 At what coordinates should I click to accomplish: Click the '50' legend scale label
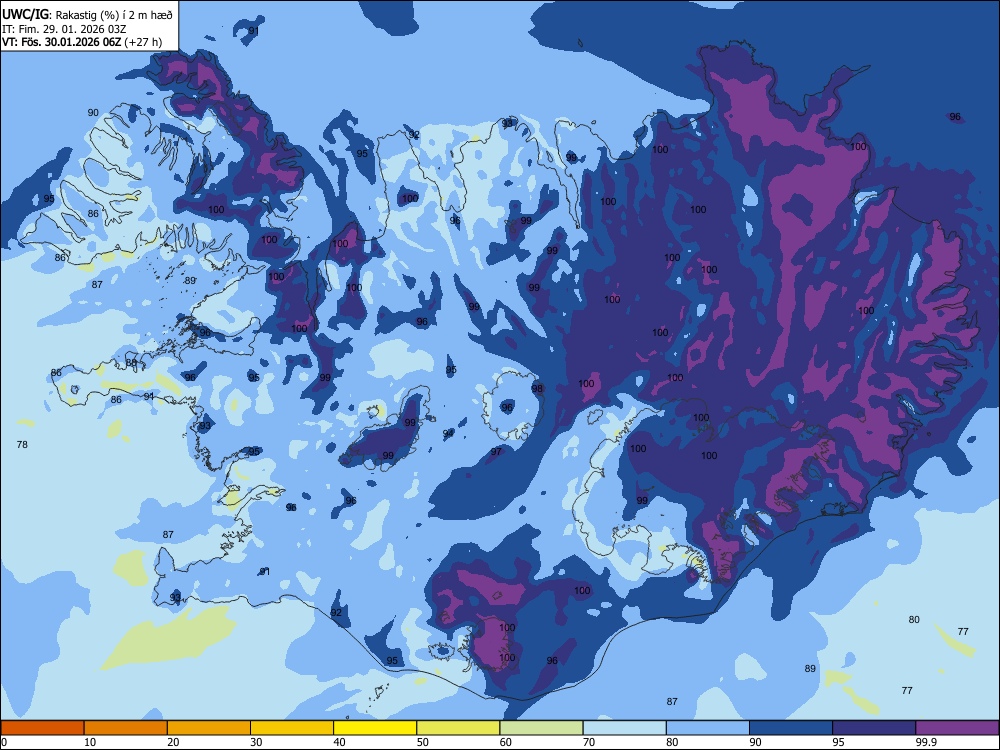point(422,742)
